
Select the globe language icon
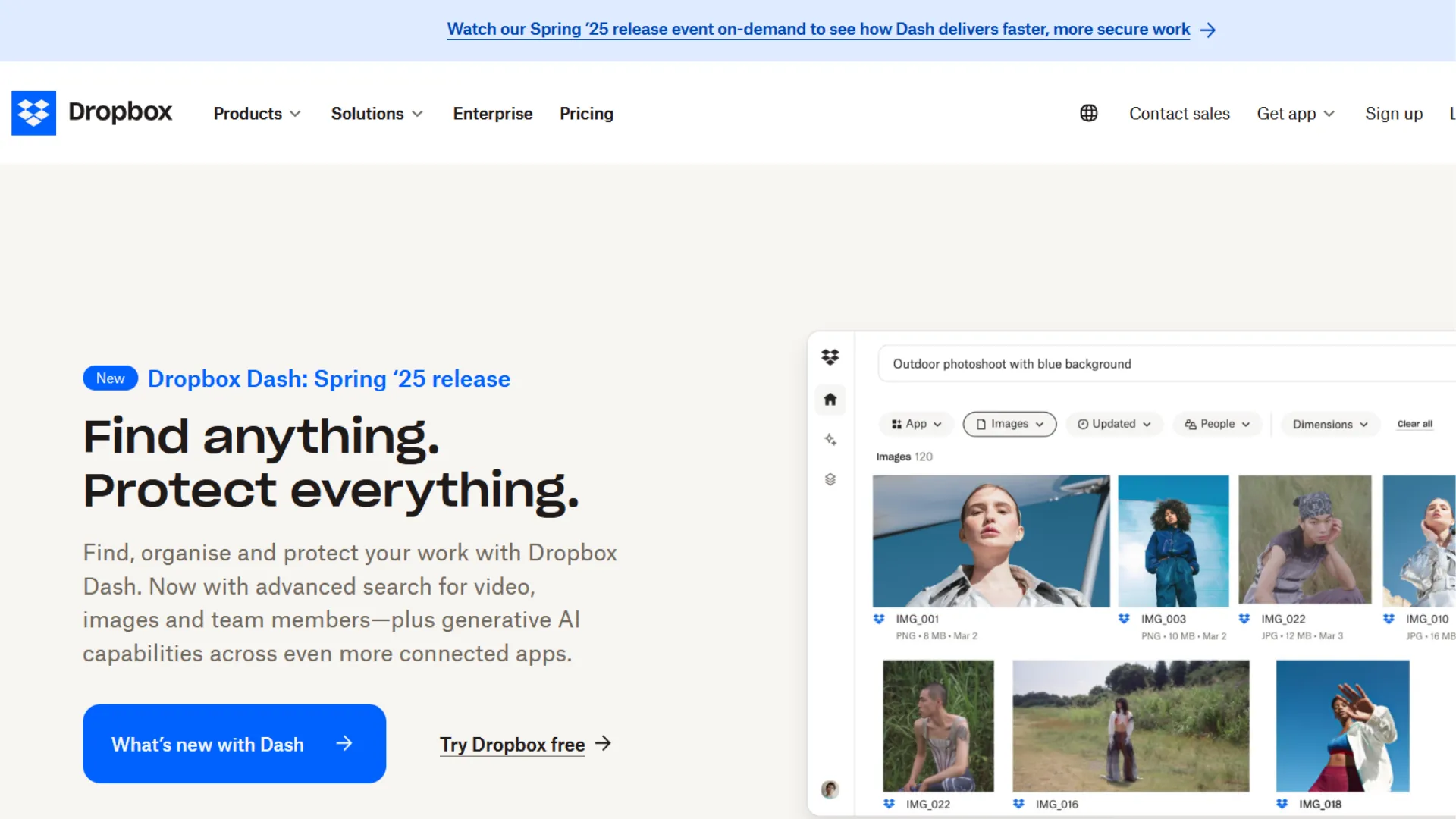coord(1089,113)
